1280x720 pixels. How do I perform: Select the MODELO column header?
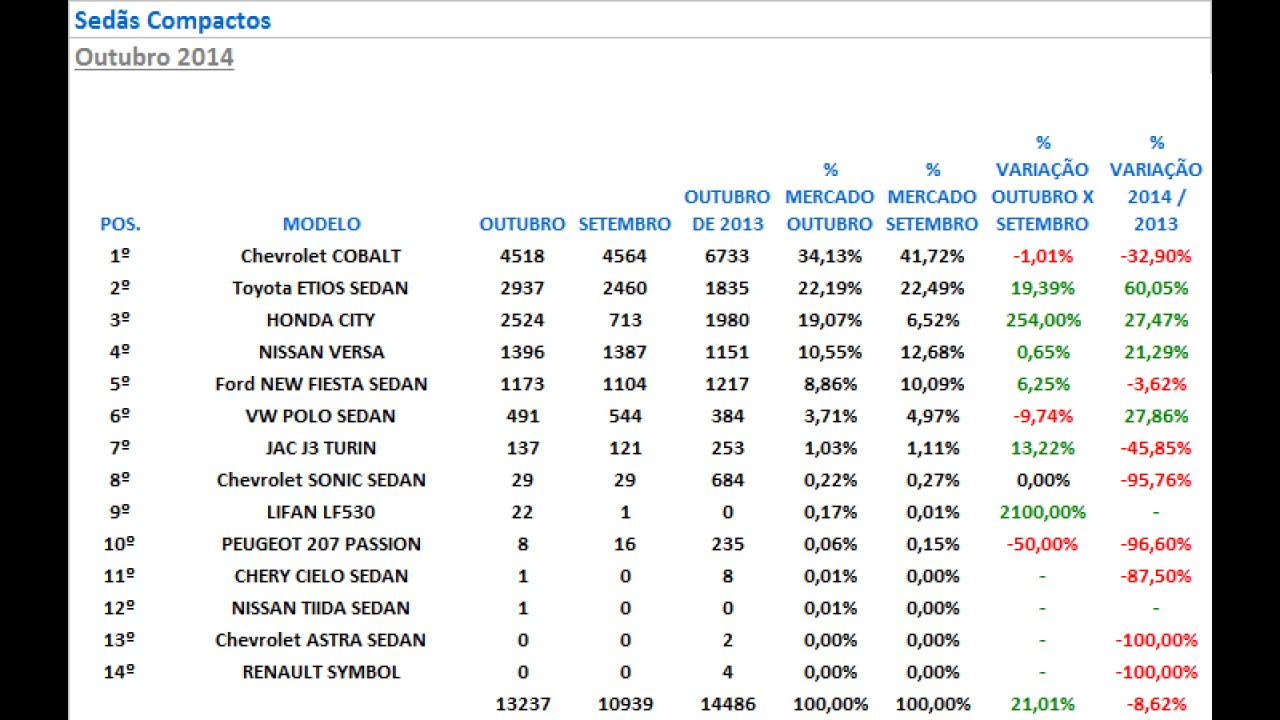click(321, 224)
